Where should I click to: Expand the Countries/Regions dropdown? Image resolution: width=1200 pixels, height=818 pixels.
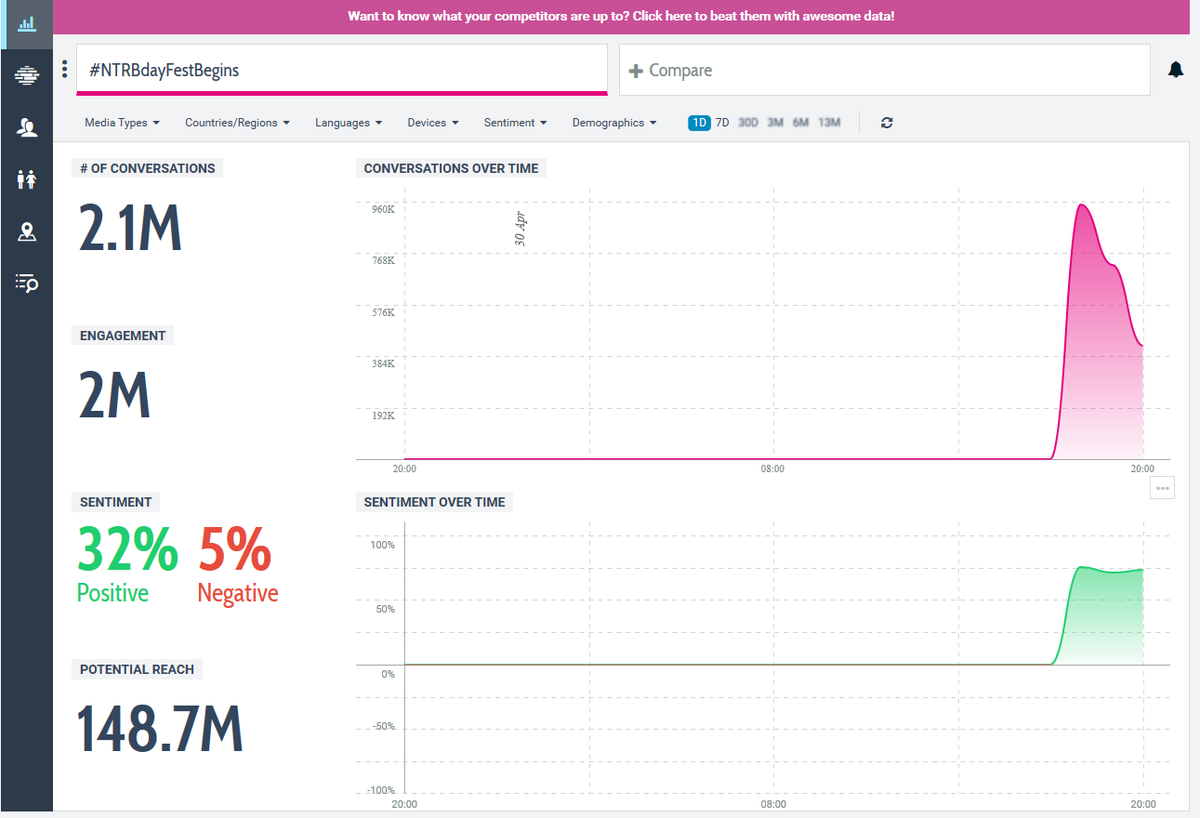coord(237,123)
